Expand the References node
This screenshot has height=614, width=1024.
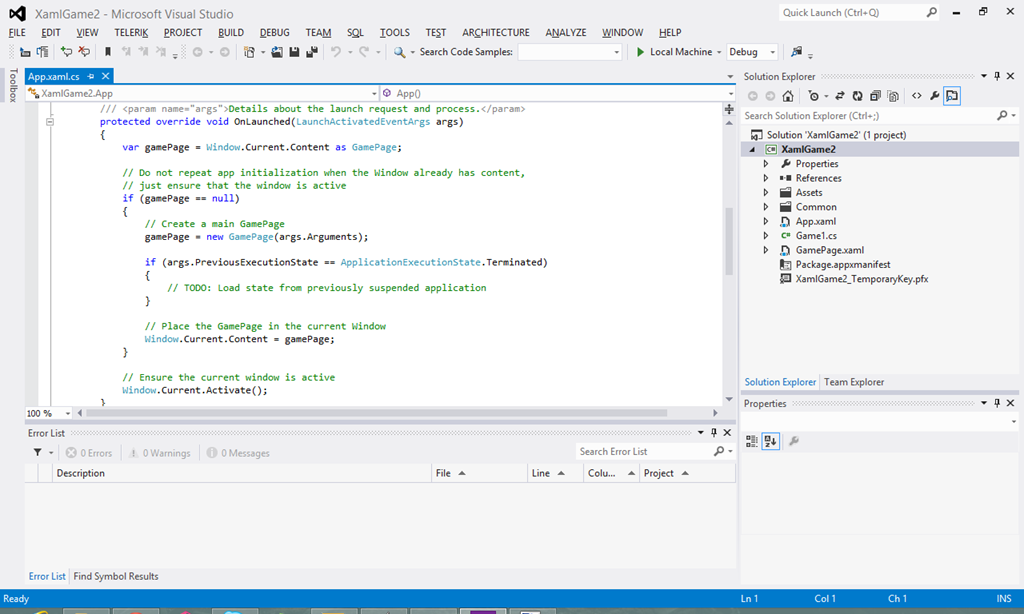[766, 178]
